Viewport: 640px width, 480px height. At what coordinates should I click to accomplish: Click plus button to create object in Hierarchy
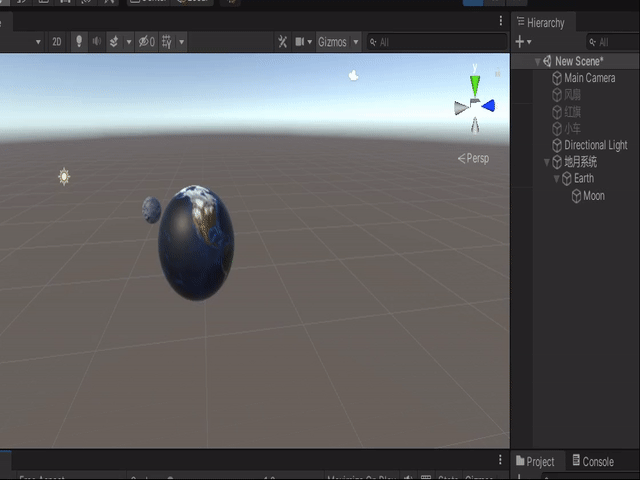point(520,42)
